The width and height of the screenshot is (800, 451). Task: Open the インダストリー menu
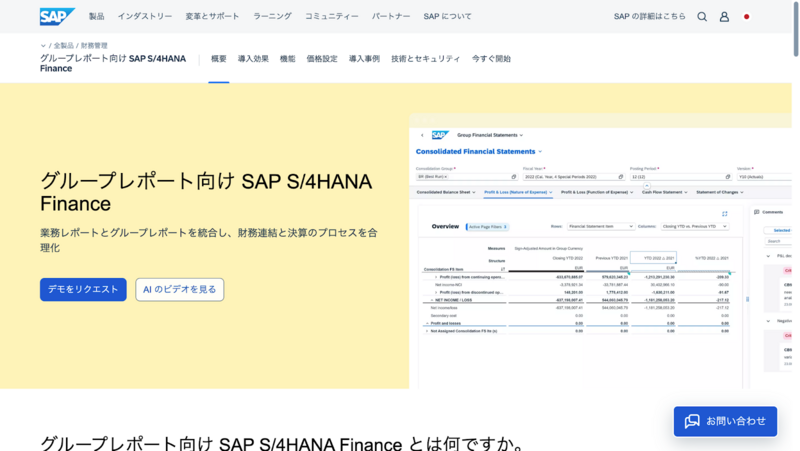click(145, 16)
